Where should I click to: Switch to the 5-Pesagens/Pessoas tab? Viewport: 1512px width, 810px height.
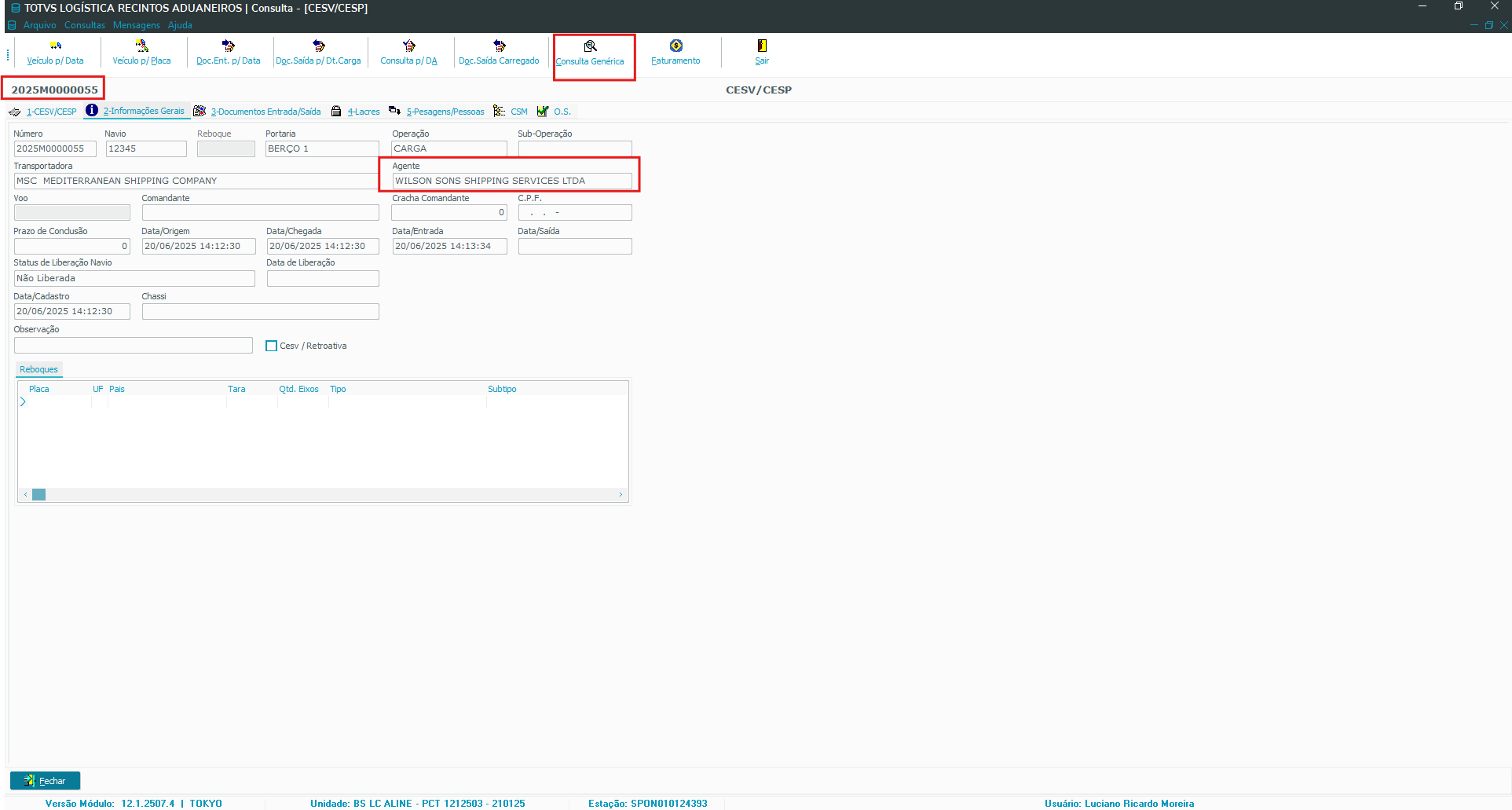(x=445, y=112)
